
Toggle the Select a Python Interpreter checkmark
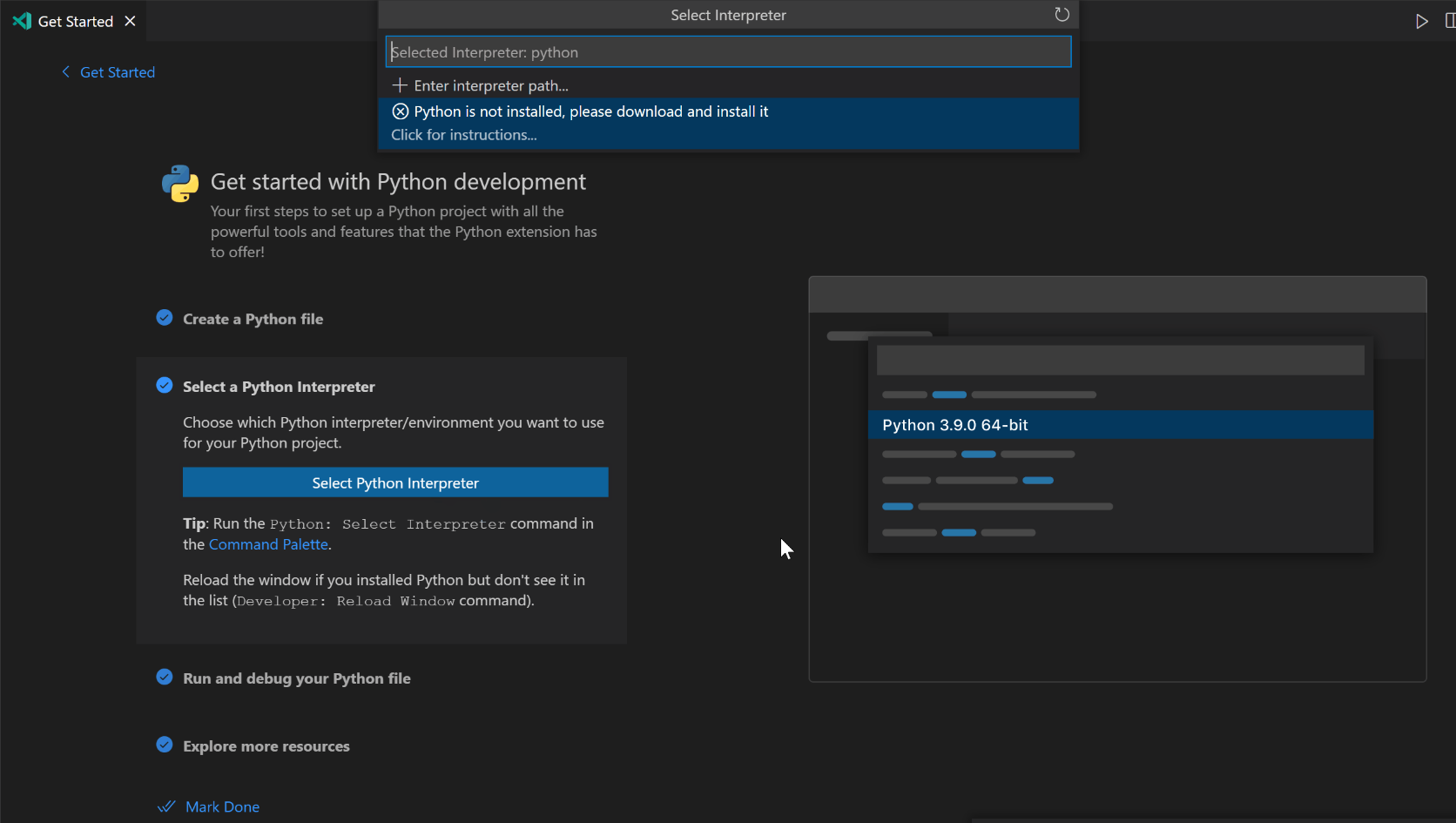tap(164, 385)
